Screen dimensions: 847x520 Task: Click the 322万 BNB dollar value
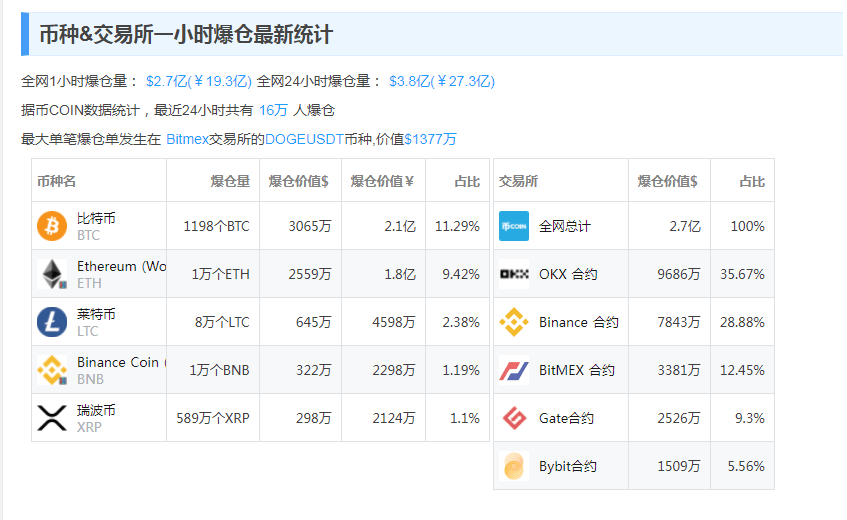[313, 370]
